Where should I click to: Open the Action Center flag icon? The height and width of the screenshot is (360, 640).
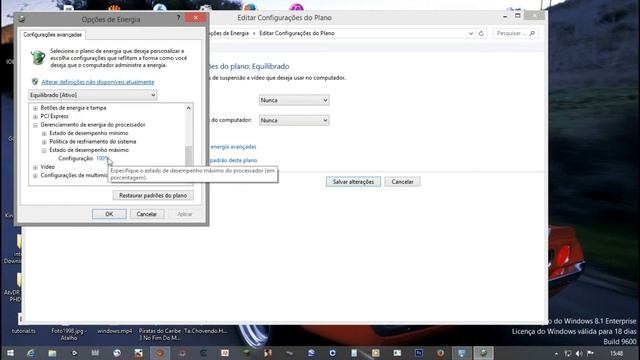click(591, 353)
